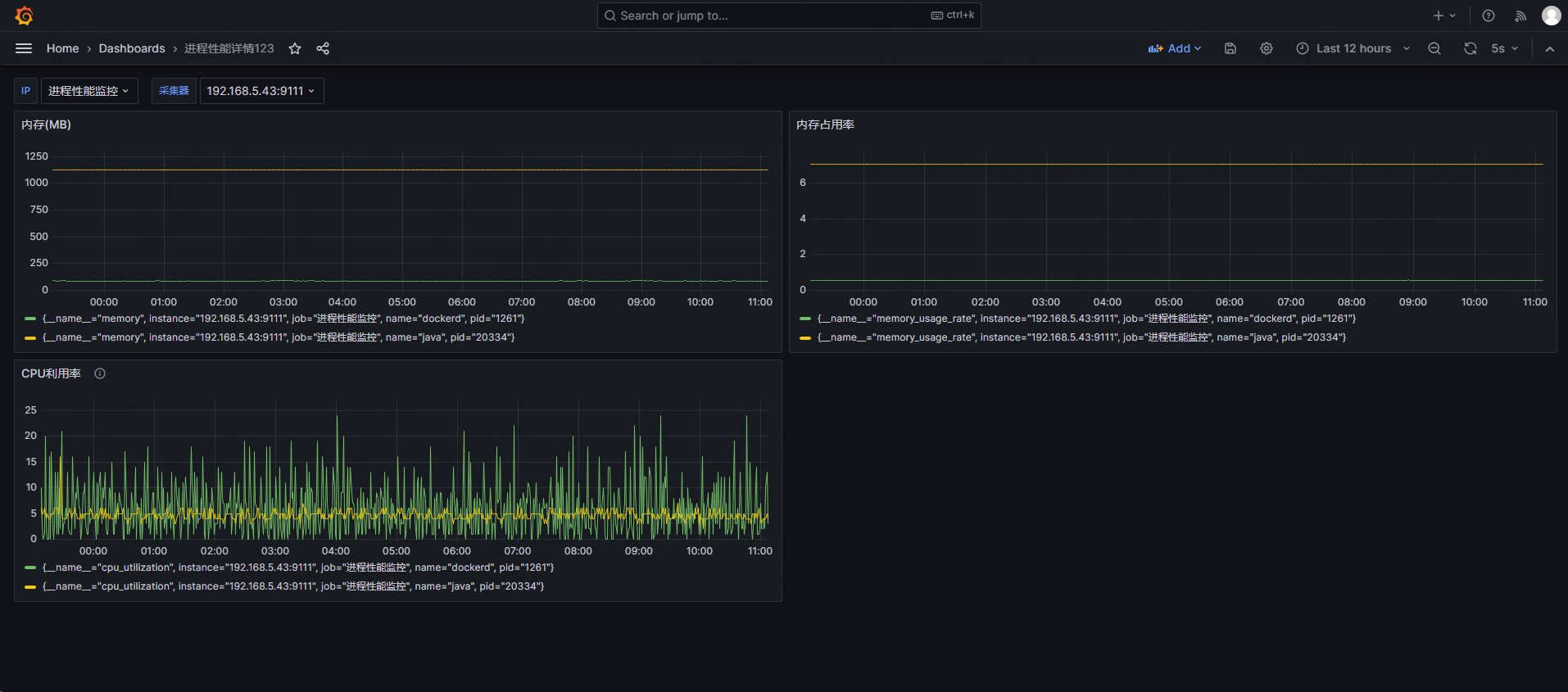Click the plus new-item icon

pyautogui.click(x=1438, y=16)
